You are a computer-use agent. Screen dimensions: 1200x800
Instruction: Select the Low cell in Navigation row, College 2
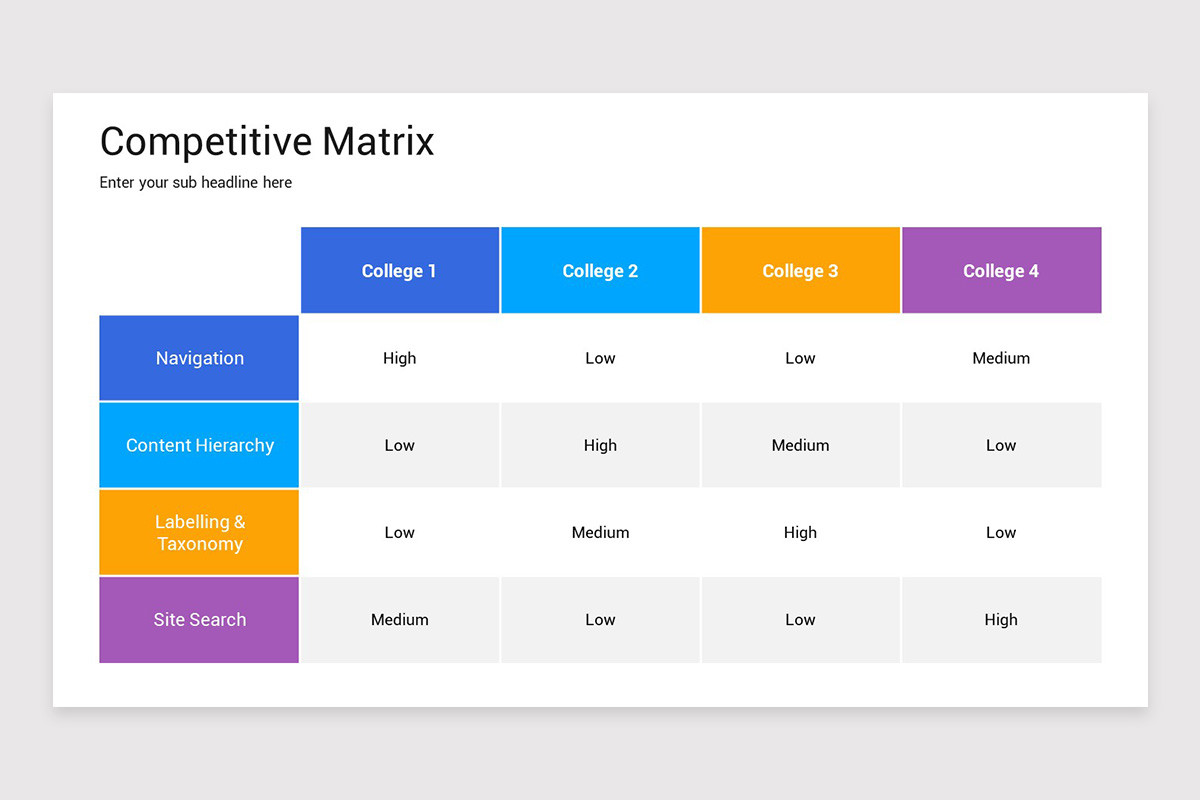point(600,357)
